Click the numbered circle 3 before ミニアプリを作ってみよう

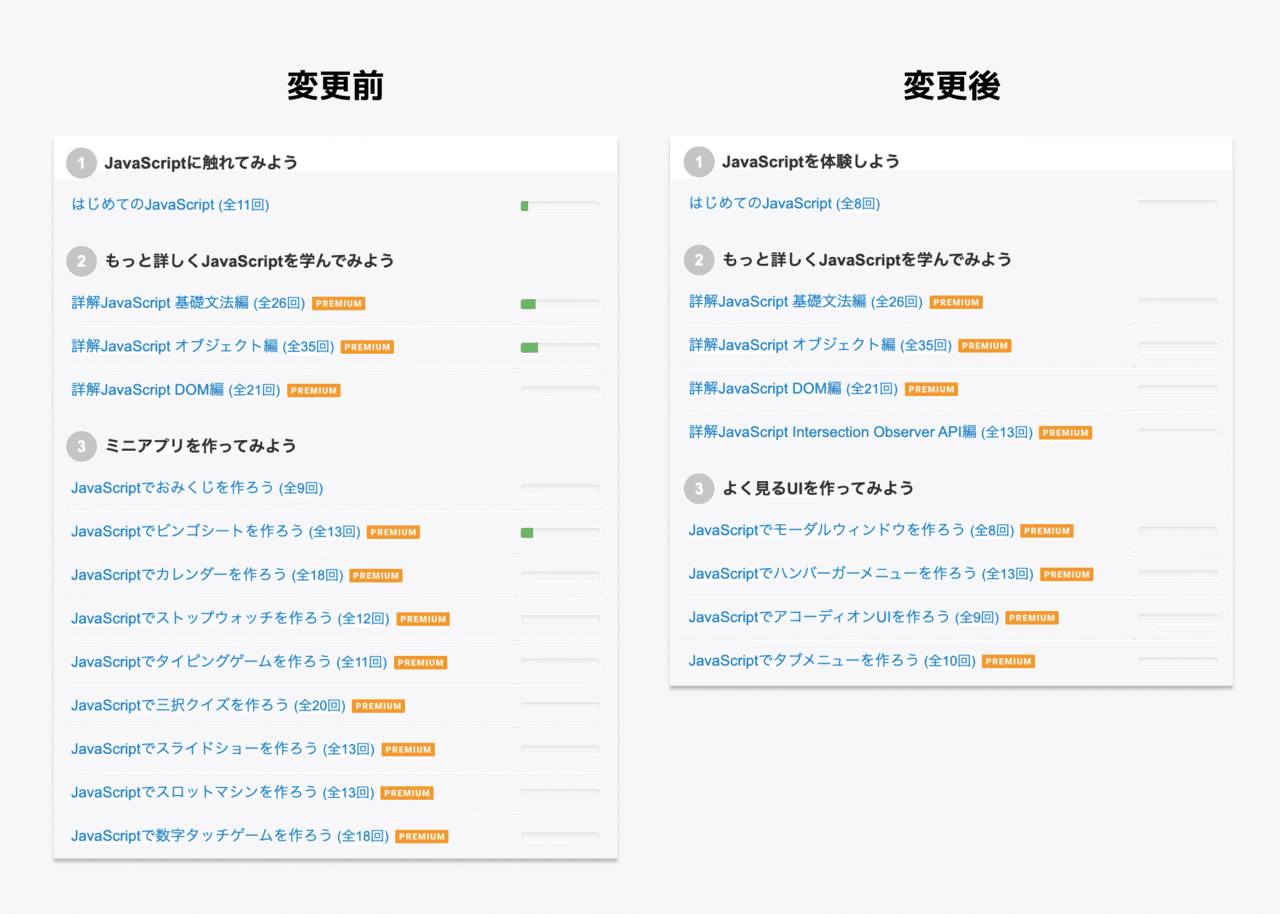pyautogui.click(x=81, y=446)
